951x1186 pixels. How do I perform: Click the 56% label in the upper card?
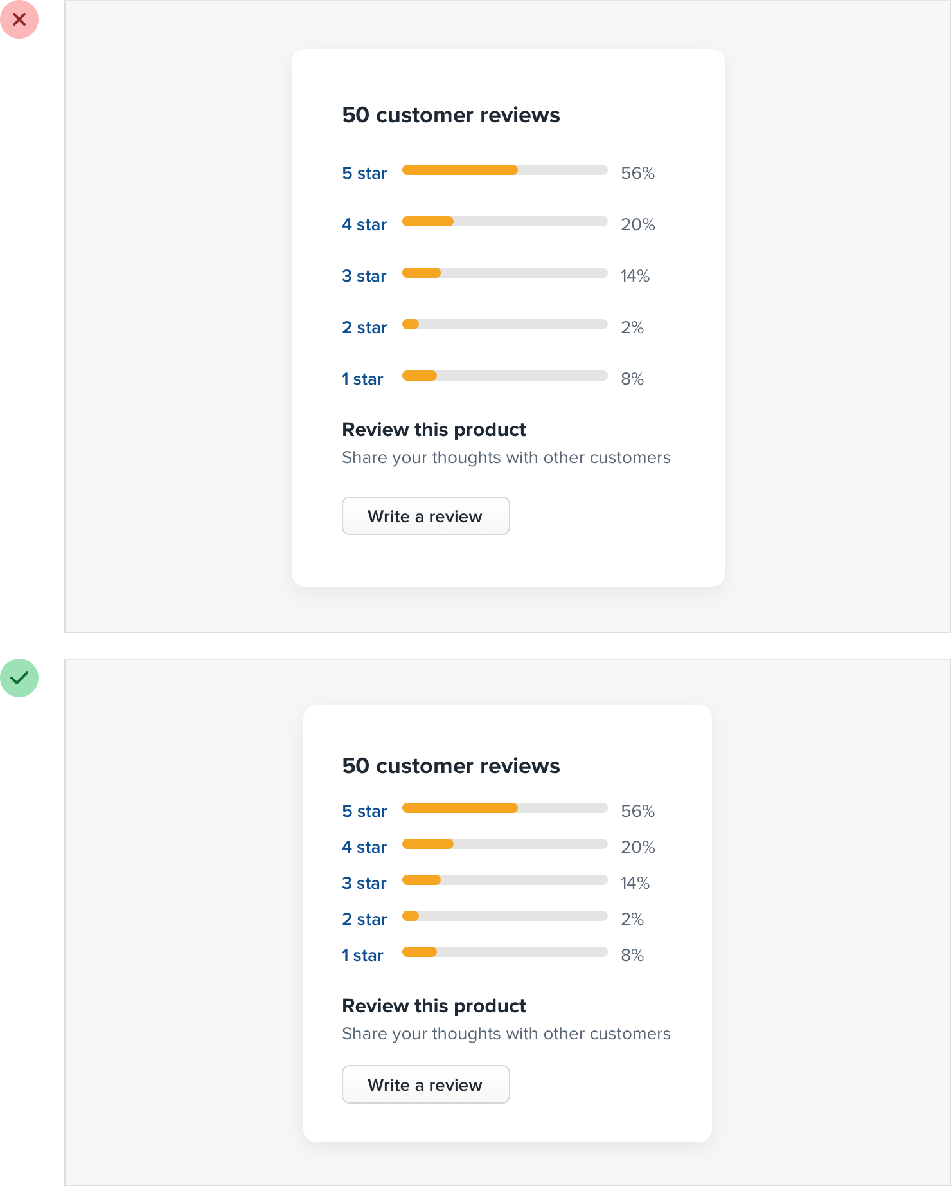637,173
